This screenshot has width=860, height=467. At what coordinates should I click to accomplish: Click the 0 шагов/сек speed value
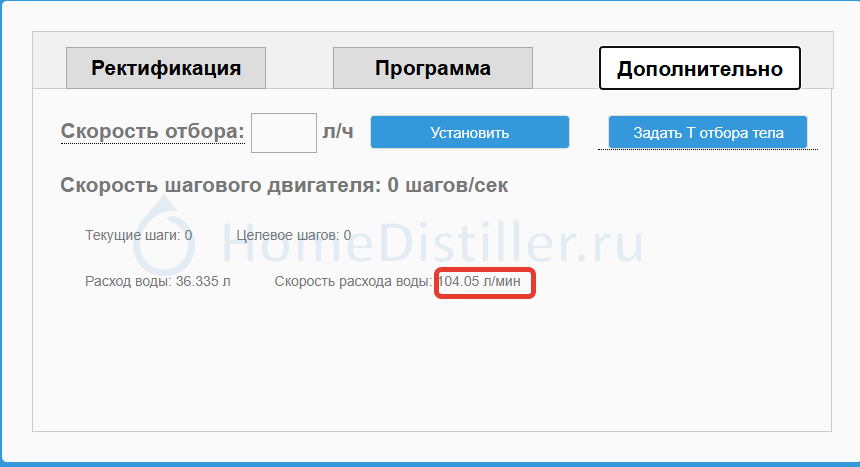(x=448, y=185)
